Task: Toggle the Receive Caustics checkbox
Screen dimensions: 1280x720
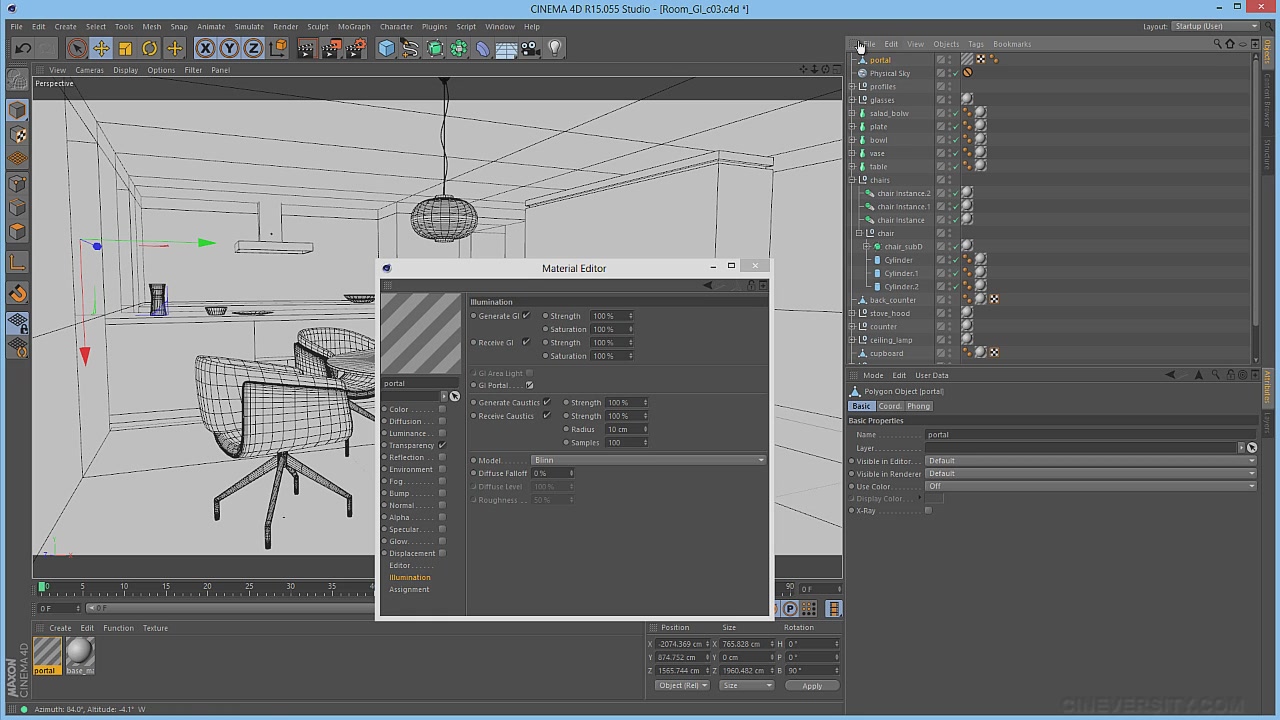Action: tap(546, 416)
